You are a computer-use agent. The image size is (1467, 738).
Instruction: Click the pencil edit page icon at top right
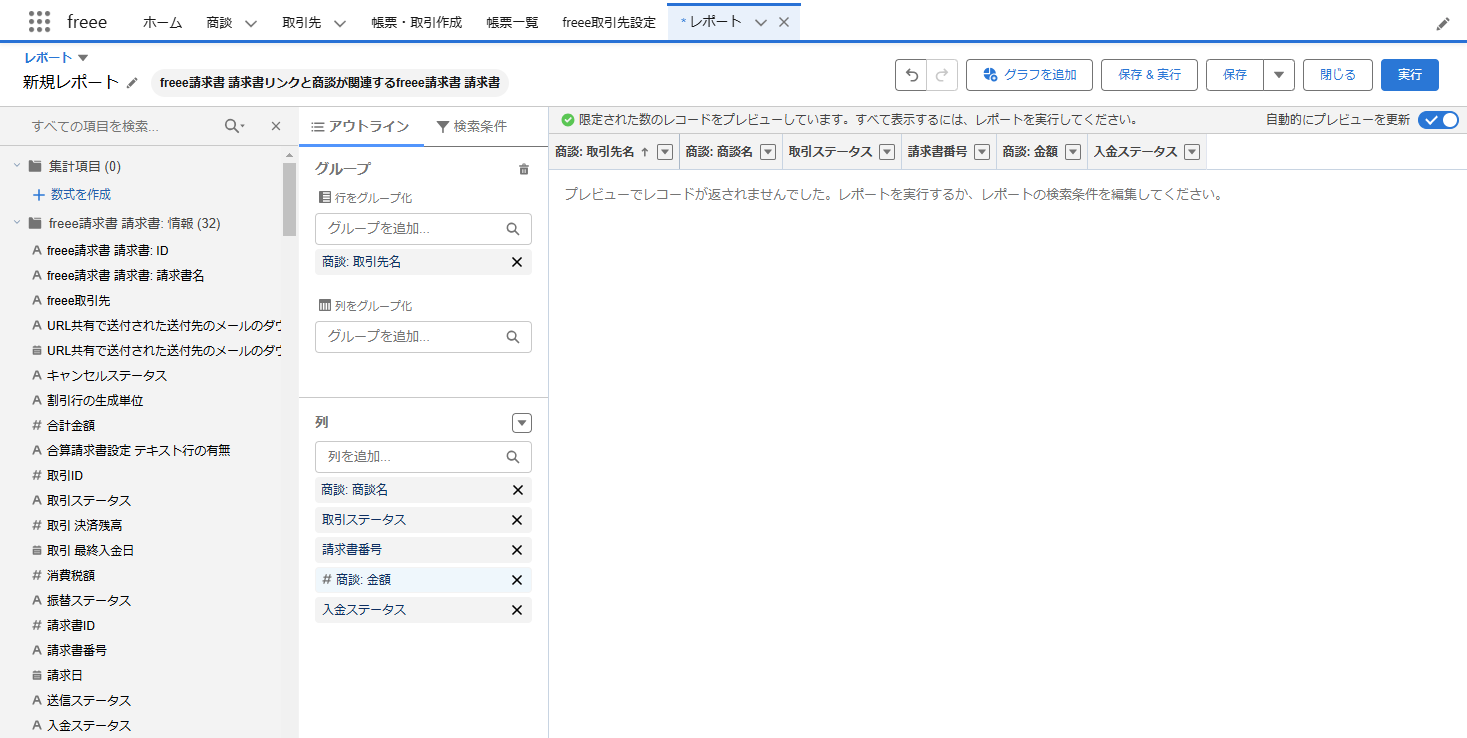click(1442, 23)
